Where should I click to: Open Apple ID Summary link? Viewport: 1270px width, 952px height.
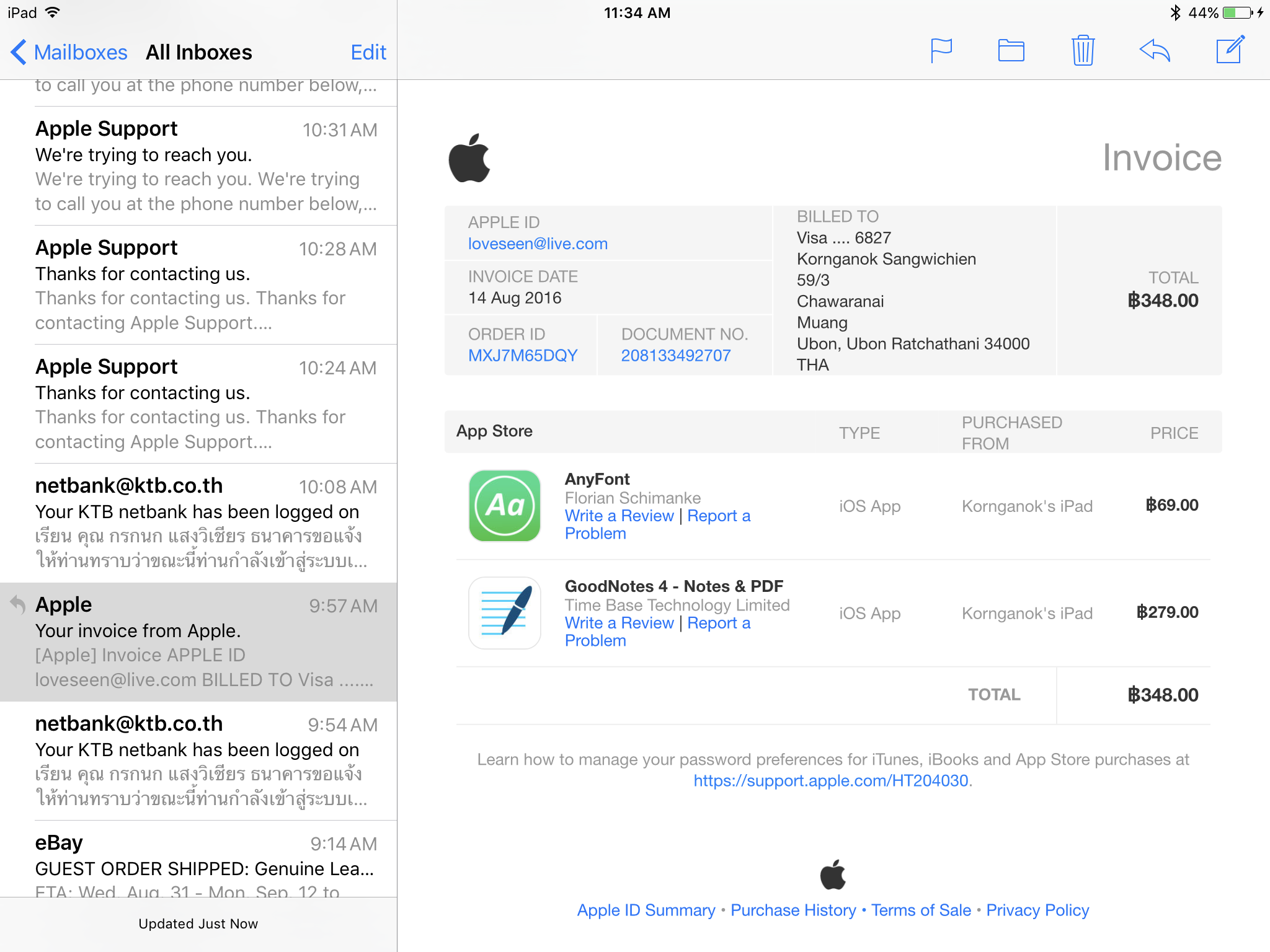pyautogui.click(x=646, y=910)
